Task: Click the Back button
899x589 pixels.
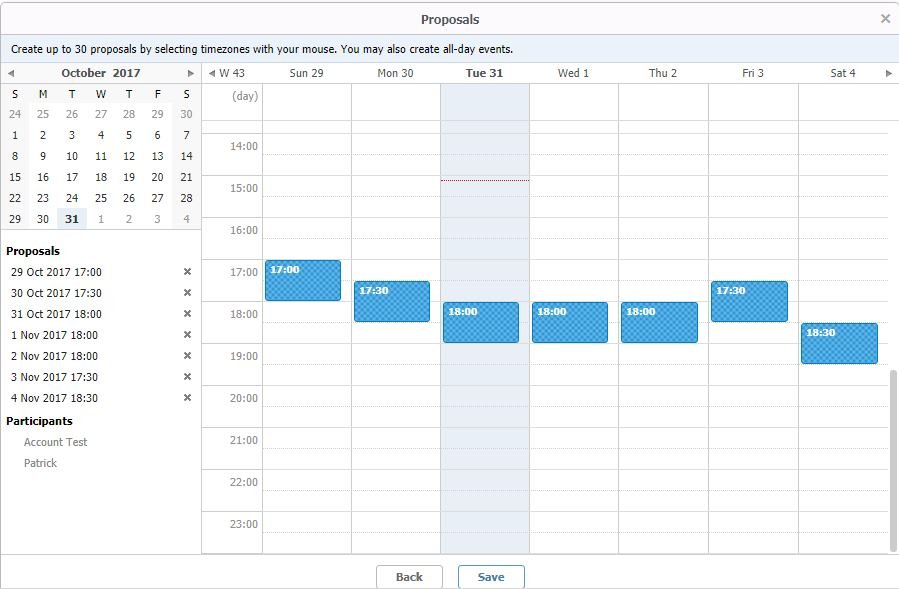Action: pos(409,577)
